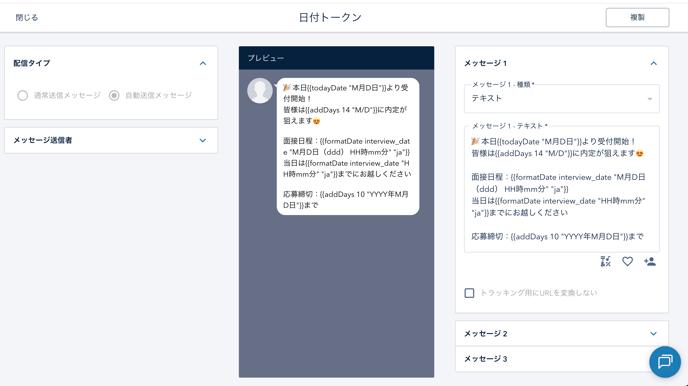This screenshot has width=688, height=386.
Task: Click the preview avatar image
Action: [260, 91]
